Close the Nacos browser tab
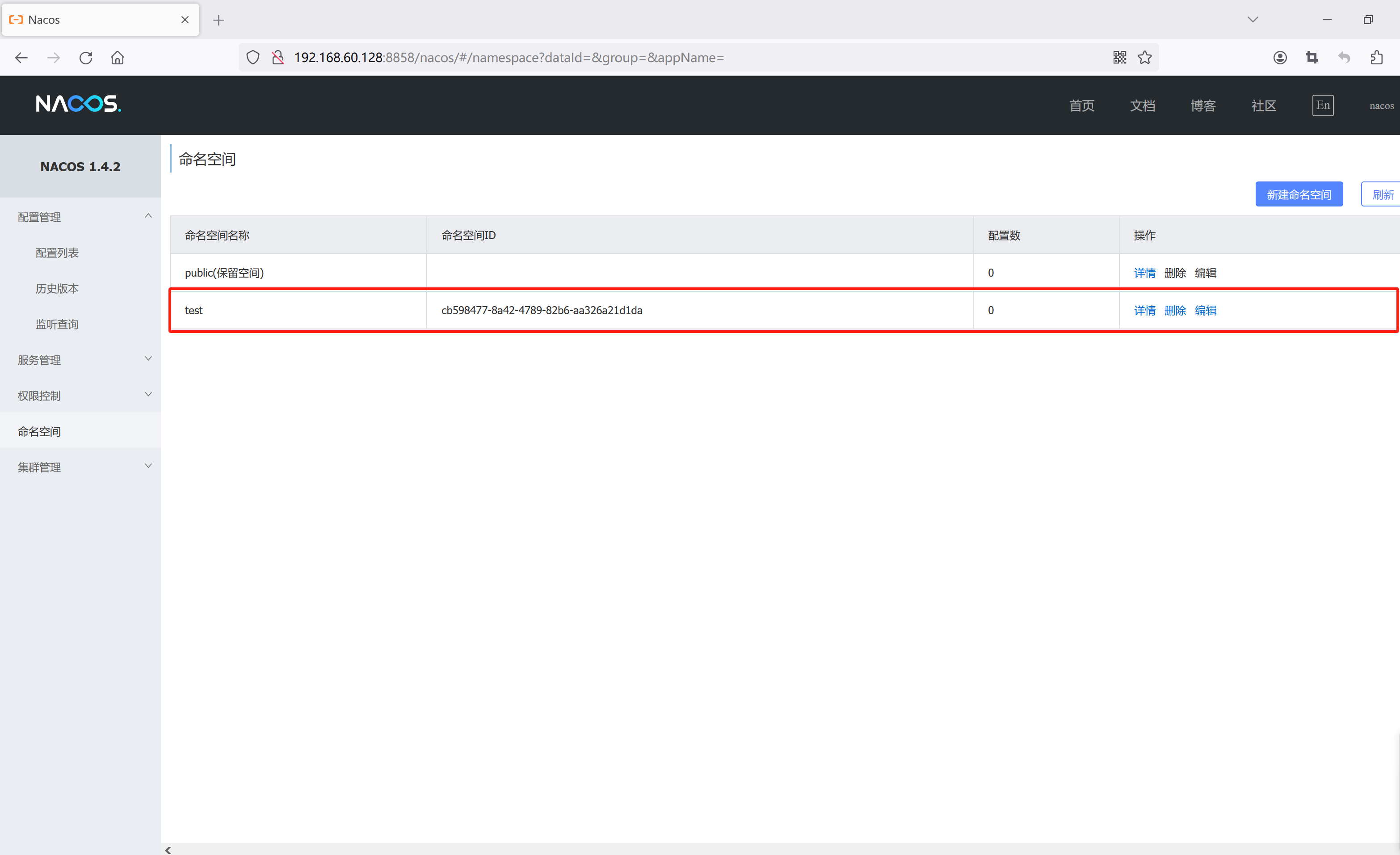 pyautogui.click(x=185, y=20)
